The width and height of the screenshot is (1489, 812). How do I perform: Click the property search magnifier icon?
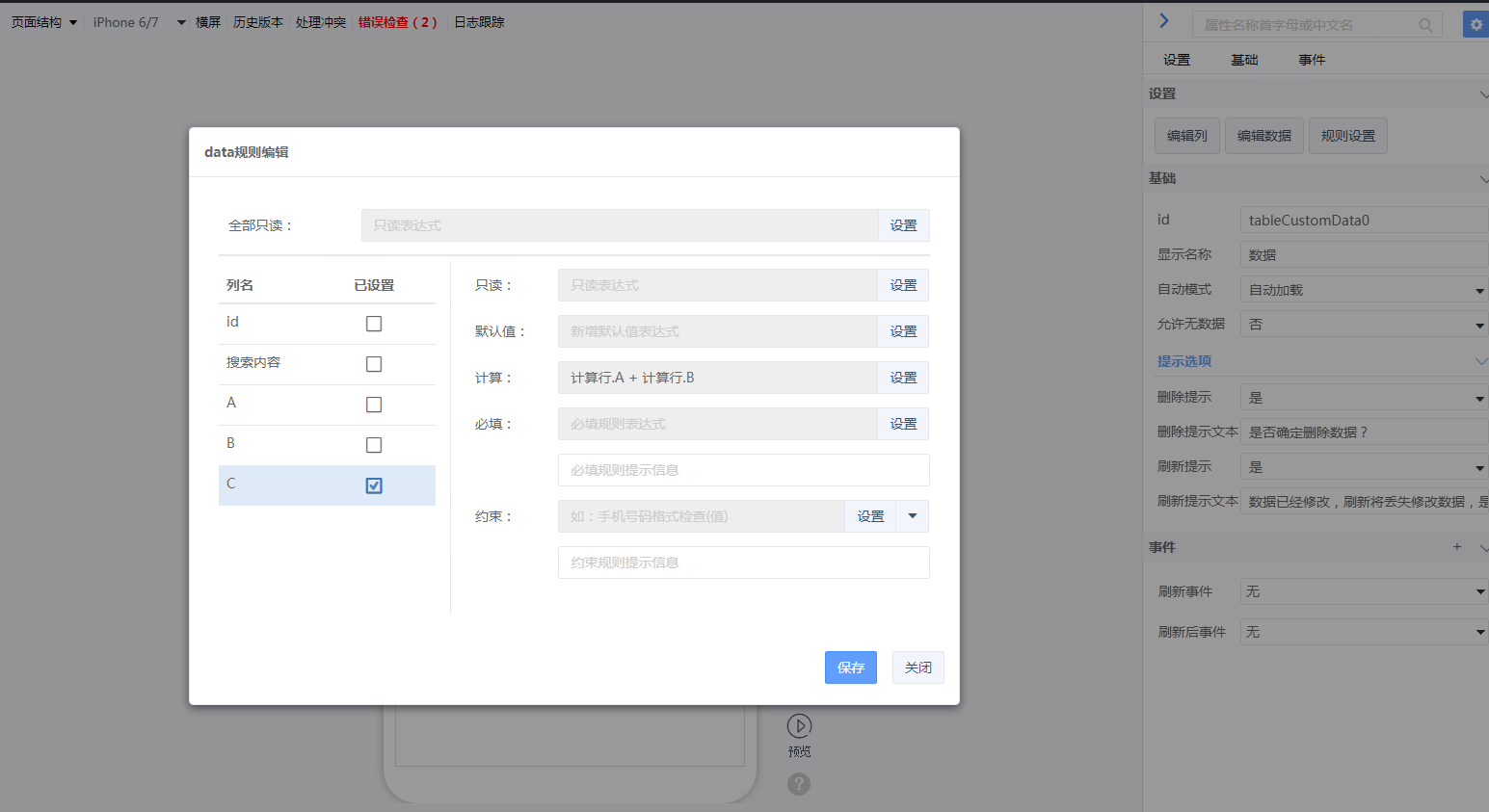(1425, 25)
